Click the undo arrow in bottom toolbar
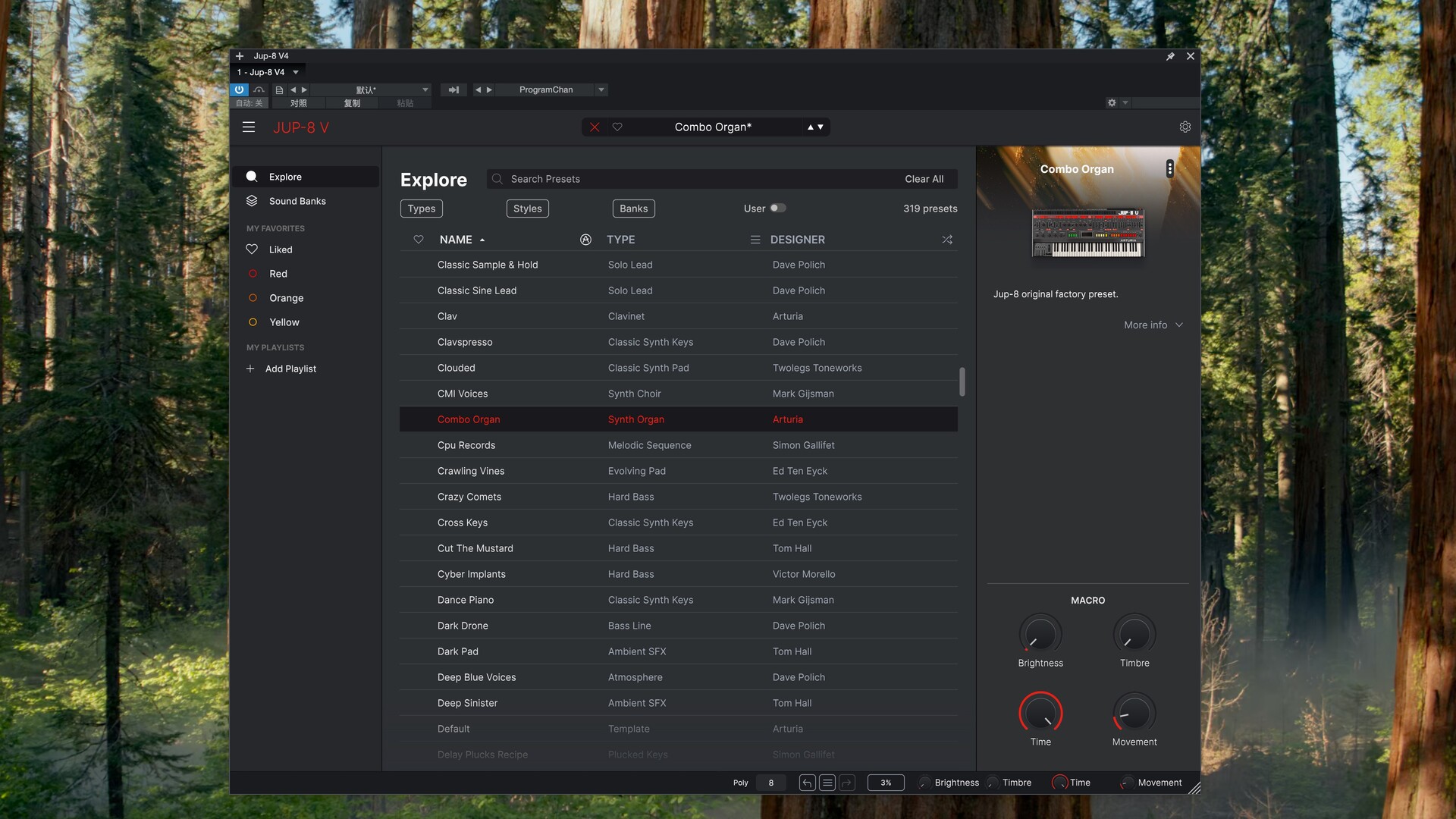Image resolution: width=1456 pixels, height=819 pixels. 807,783
